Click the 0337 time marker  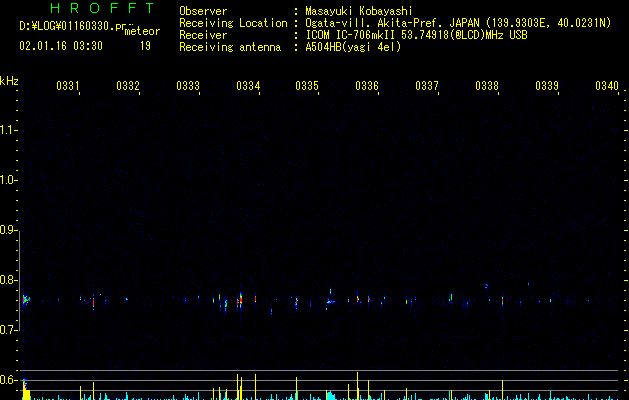click(x=427, y=85)
